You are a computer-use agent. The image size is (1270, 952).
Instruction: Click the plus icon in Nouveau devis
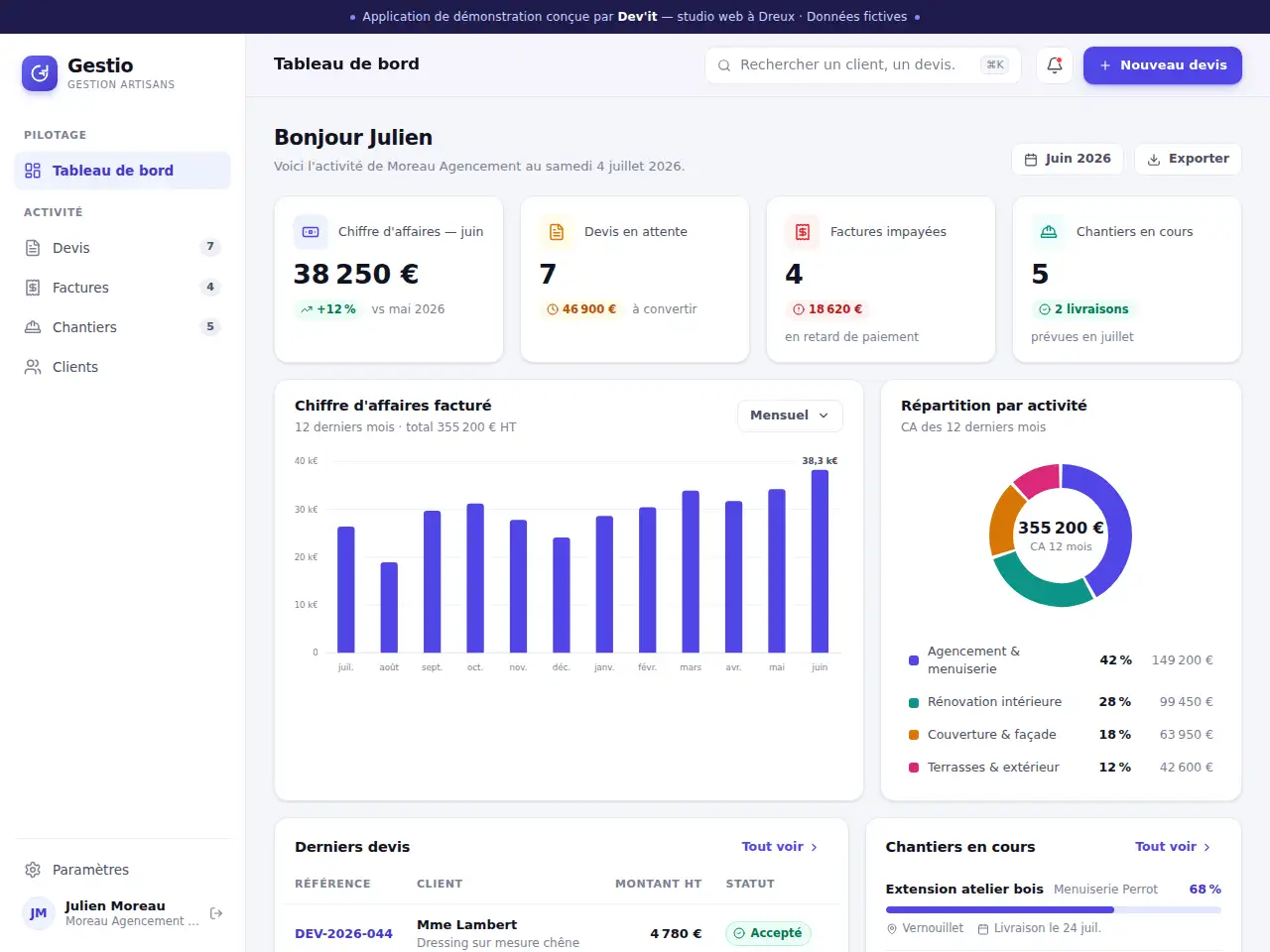(1105, 65)
